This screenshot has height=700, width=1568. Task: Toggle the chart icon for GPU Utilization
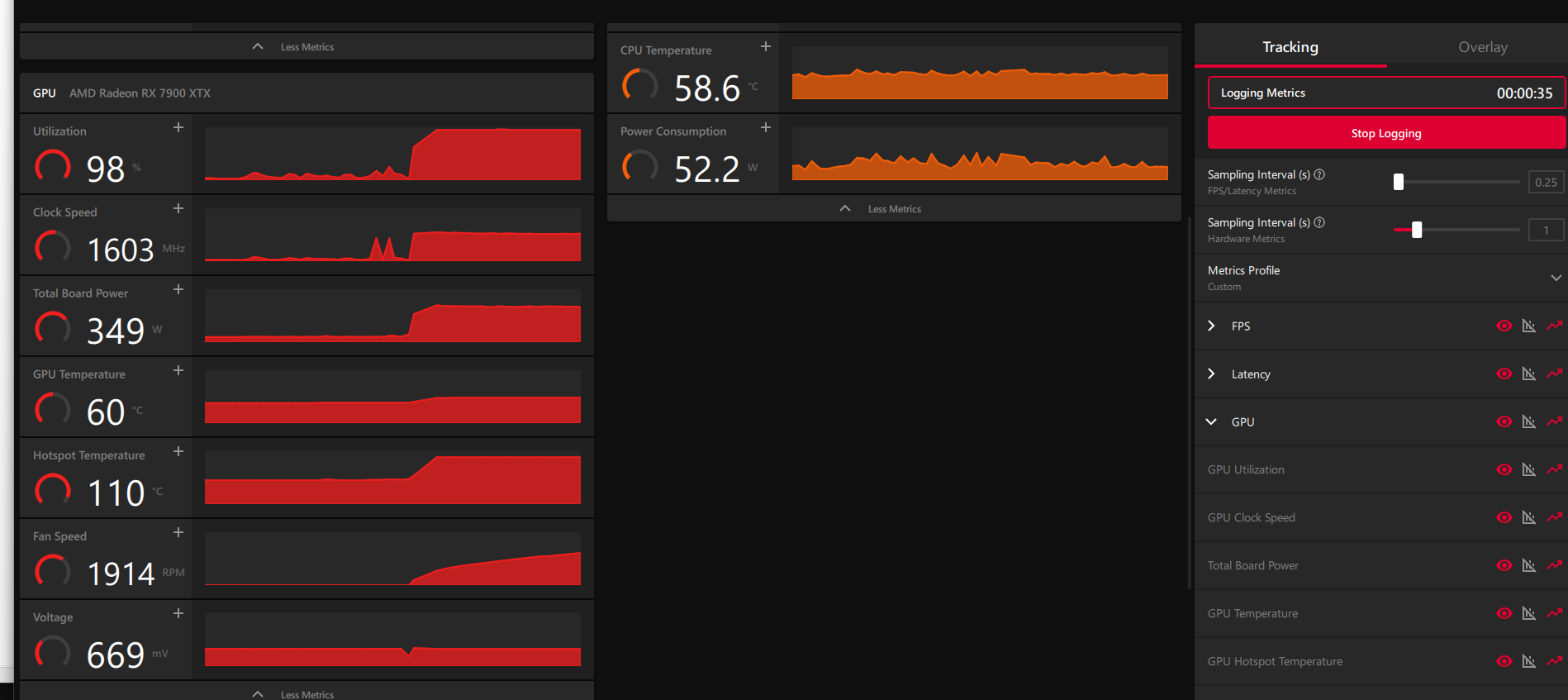1529,469
